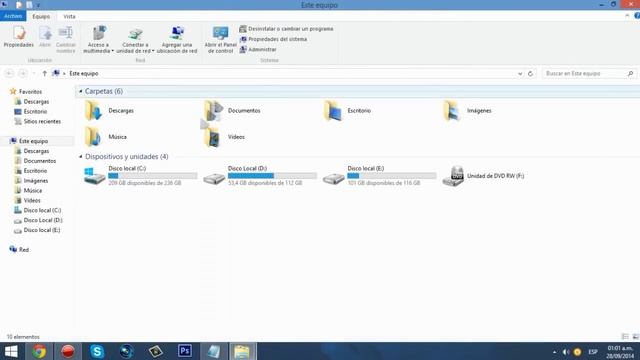Image resolution: width=640 pixels, height=360 pixels.
Task: Open the Explorer help icon
Action: point(637,16)
